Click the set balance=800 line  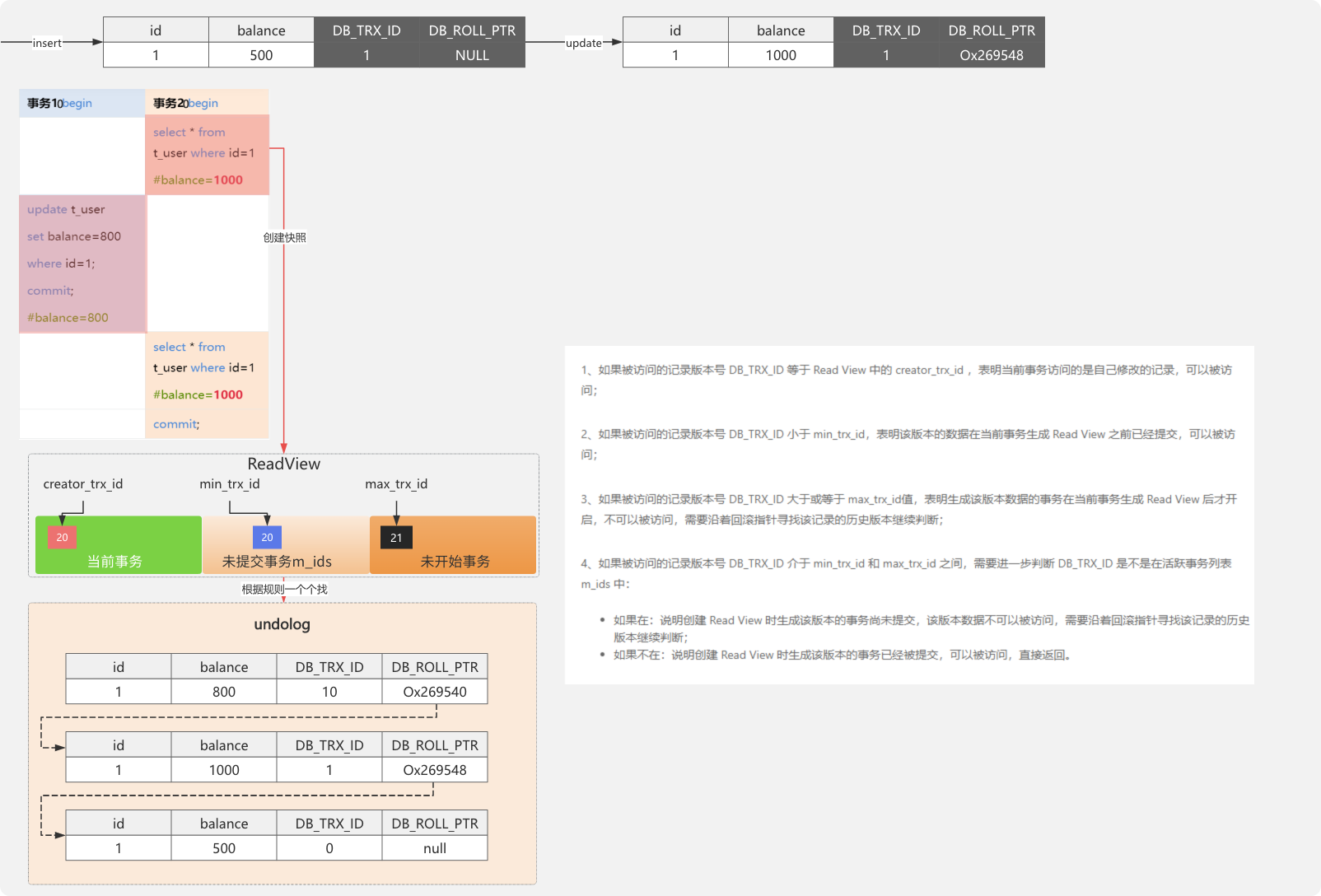coord(74,236)
